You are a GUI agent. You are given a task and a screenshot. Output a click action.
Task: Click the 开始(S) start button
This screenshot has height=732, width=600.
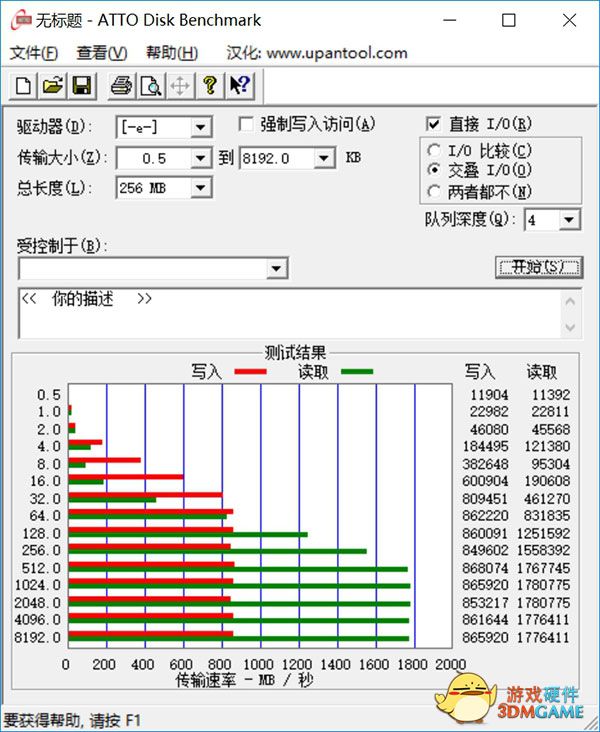[x=539, y=267]
